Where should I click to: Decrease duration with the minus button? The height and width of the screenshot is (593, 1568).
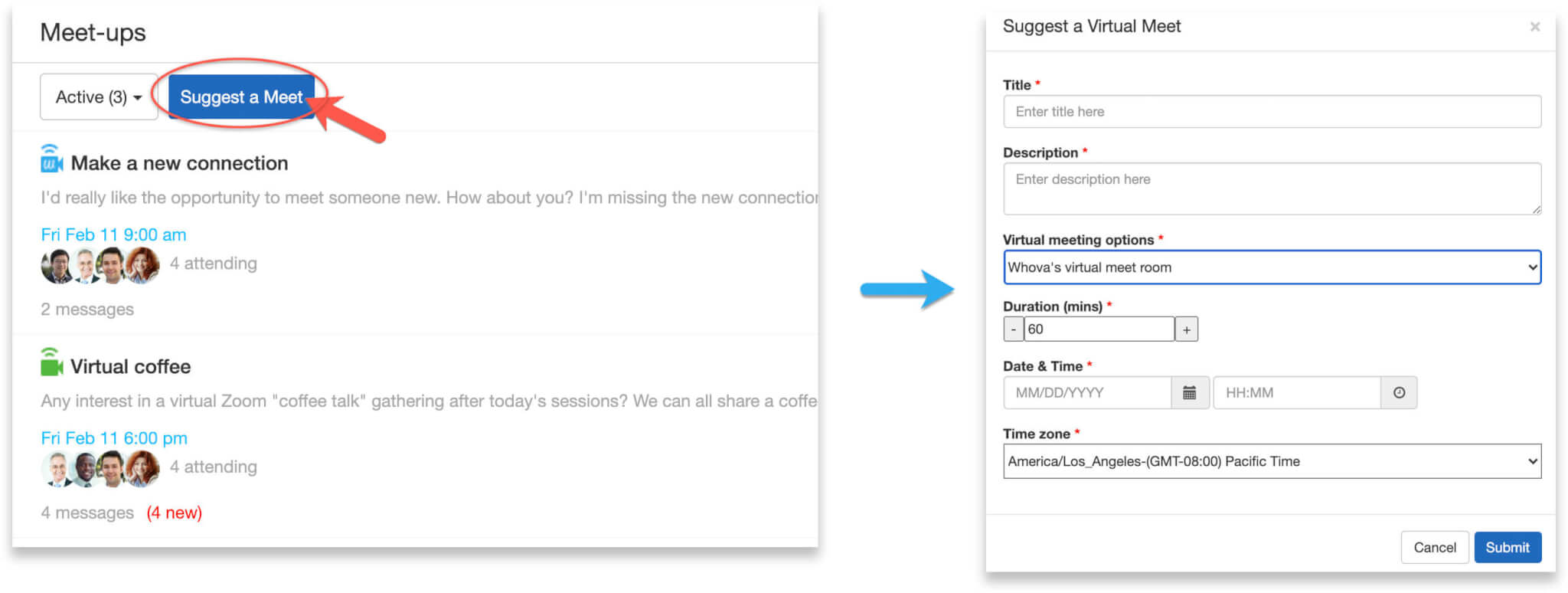point(1013,329)
